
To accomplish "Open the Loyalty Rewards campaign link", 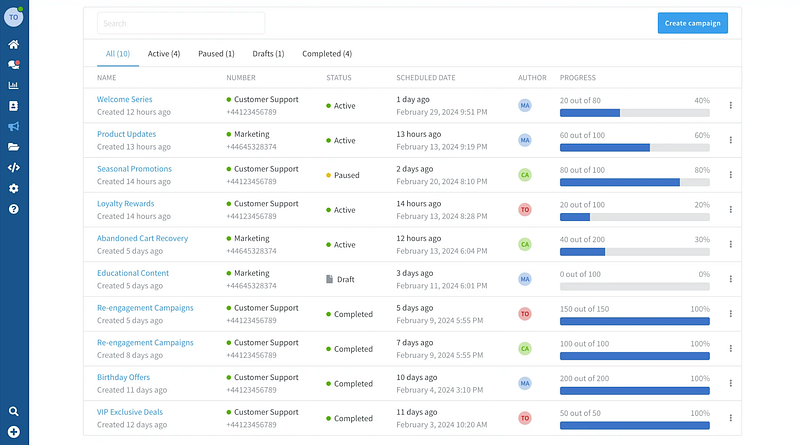I will [x=125, y=204].
